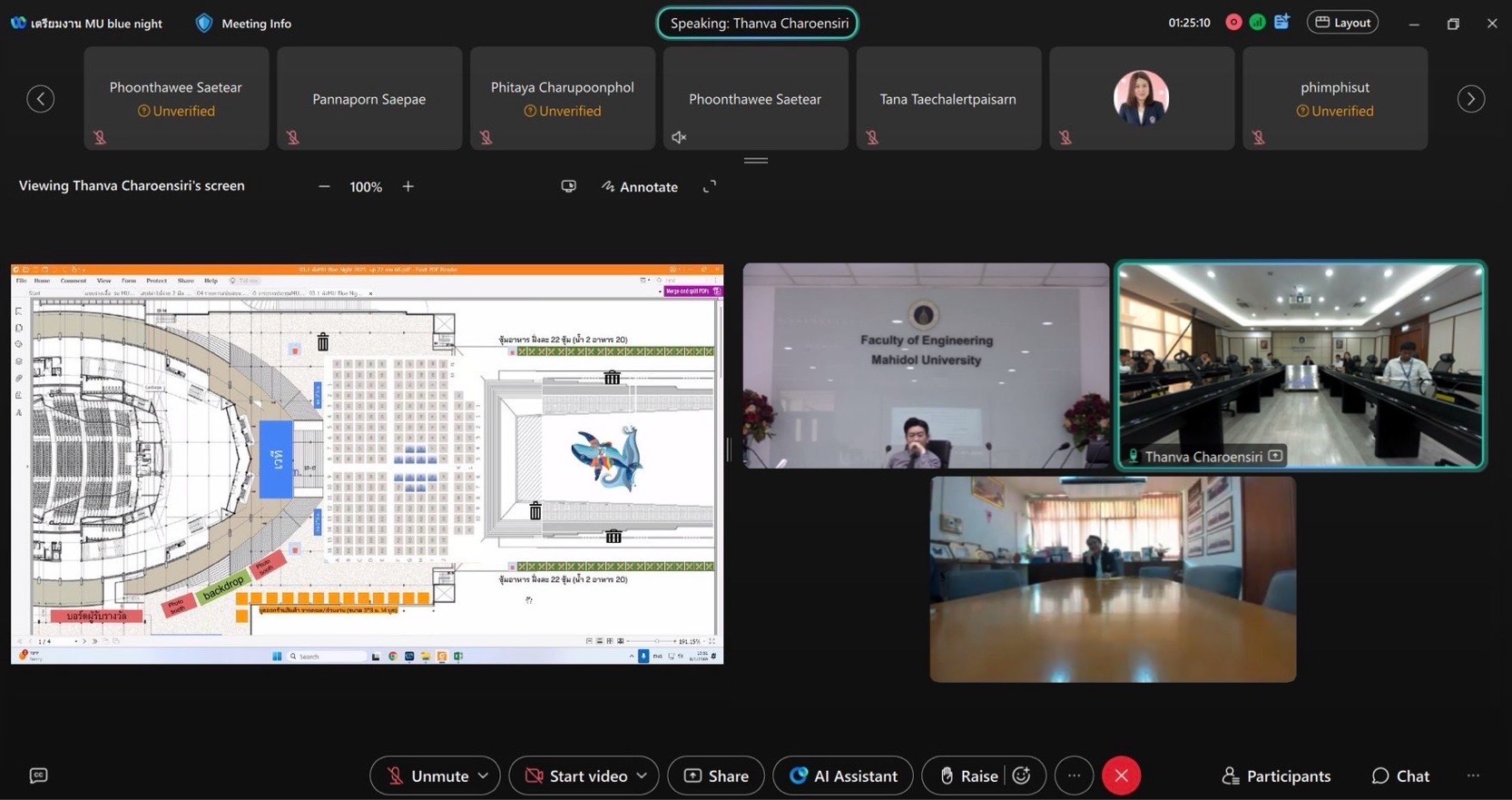Click the closed captions icon

[38, 775]
